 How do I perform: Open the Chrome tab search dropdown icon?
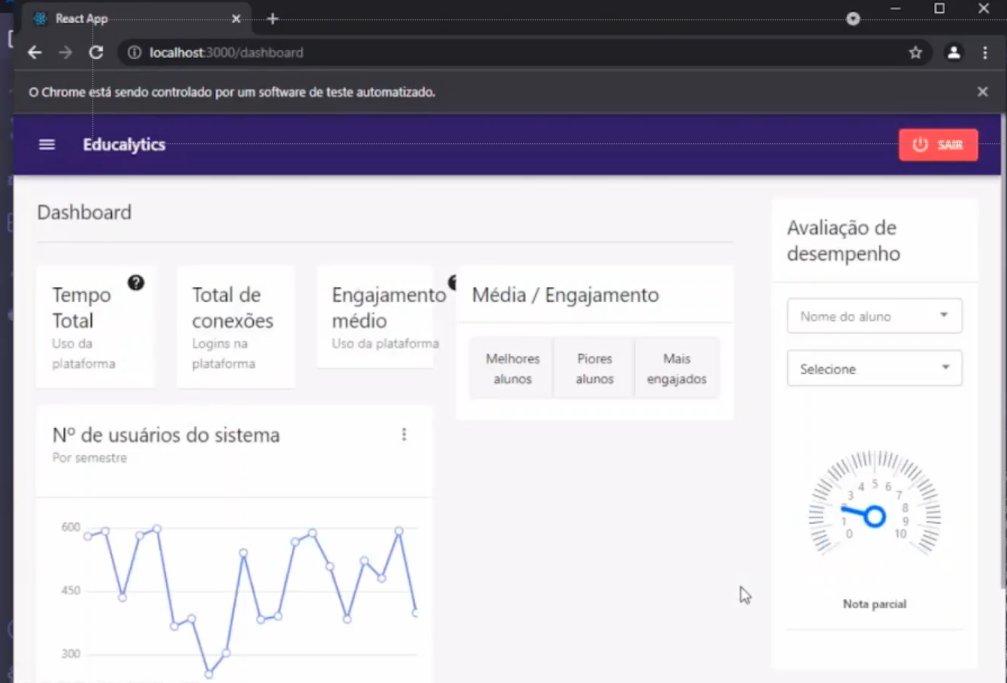(853, 19)
